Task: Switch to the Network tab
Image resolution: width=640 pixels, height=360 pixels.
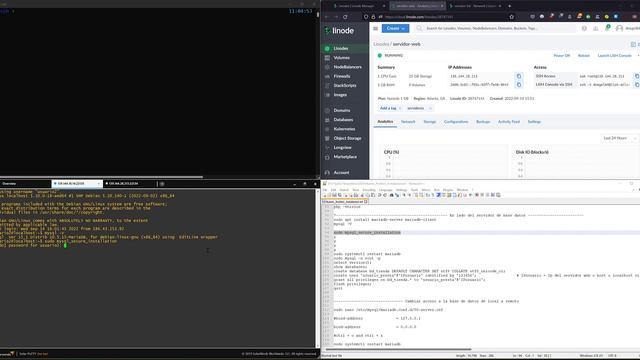Action: [408, 122]
